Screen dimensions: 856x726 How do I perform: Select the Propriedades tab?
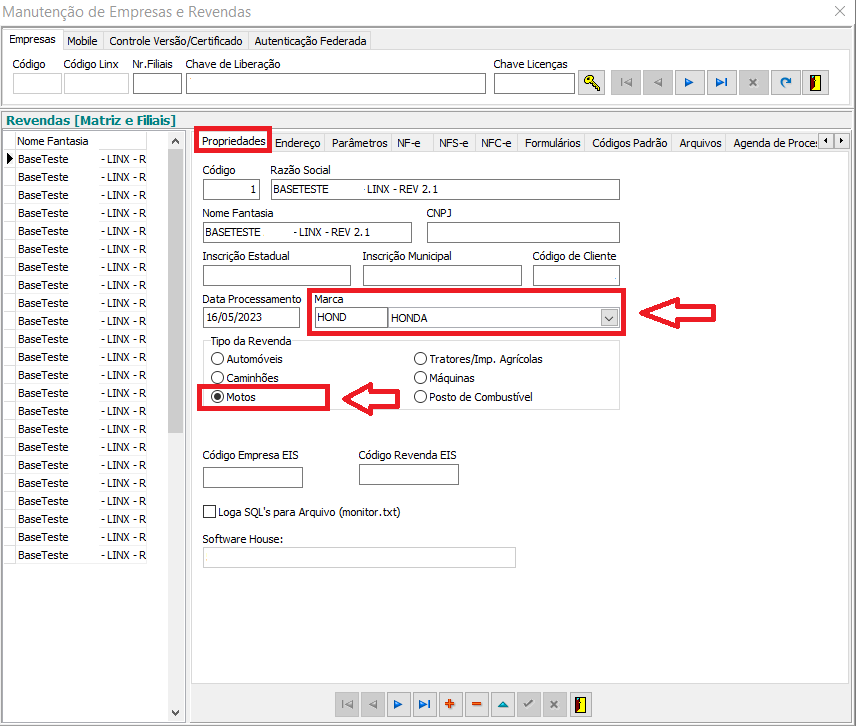pos(234,141)
